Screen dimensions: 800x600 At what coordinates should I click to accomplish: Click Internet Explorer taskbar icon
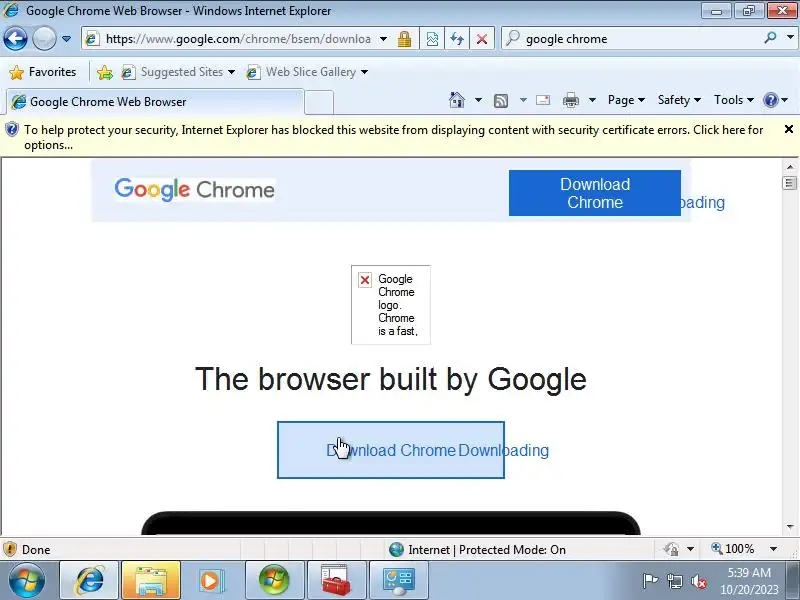pos(89,580)
